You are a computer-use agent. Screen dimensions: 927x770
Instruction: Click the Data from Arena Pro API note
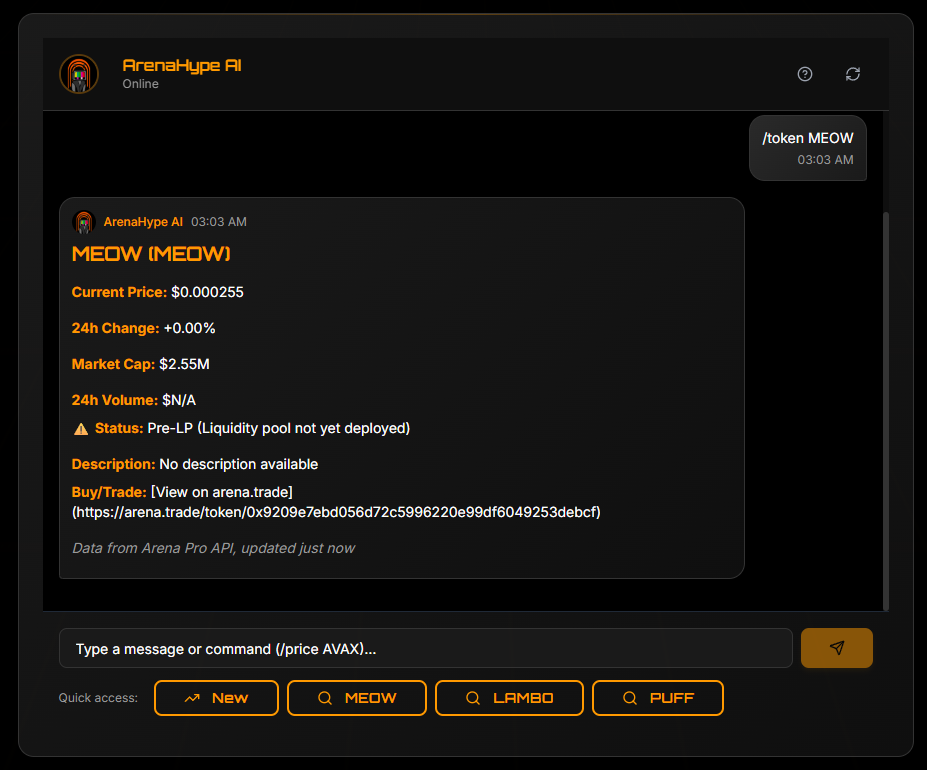click(213, 548)
